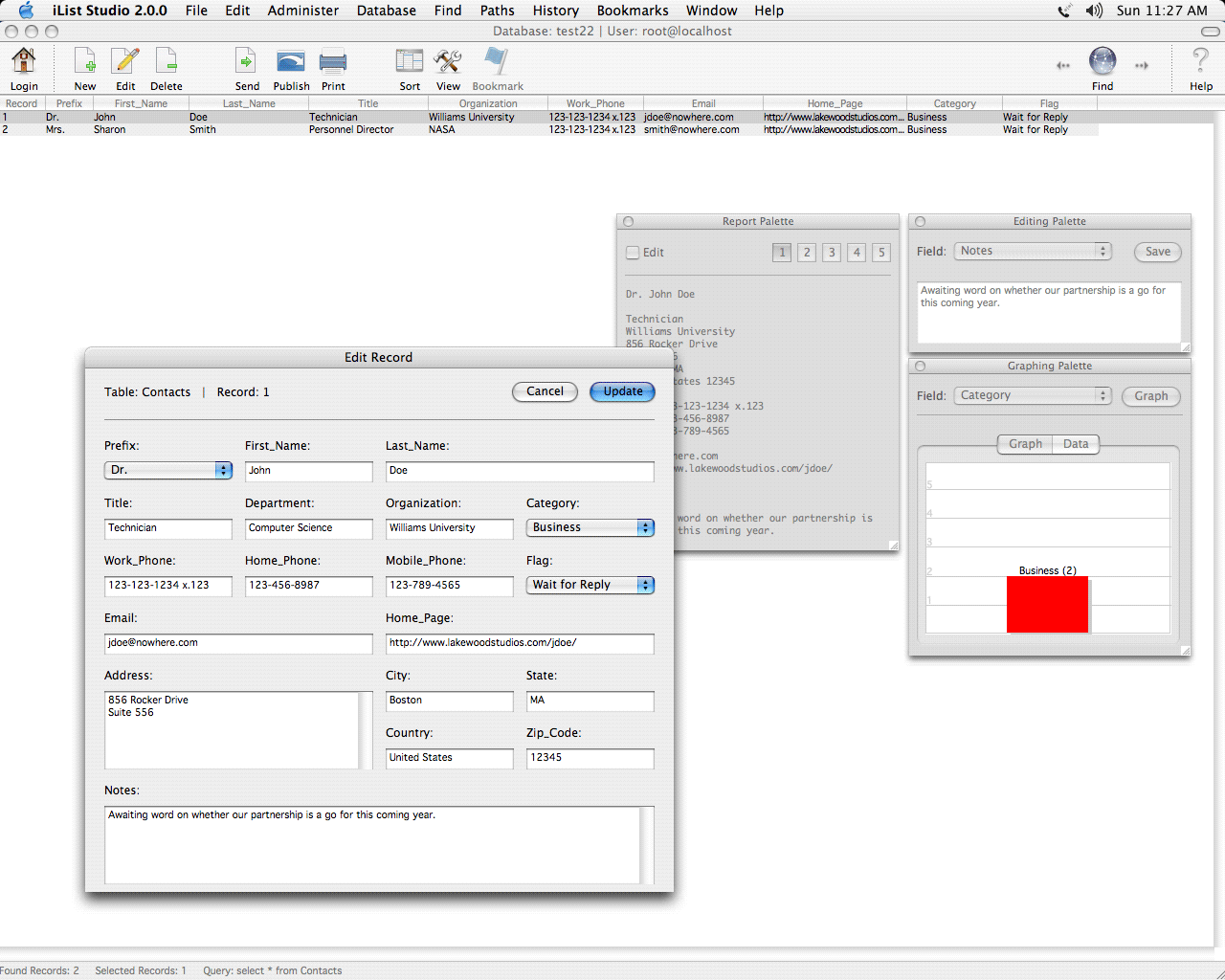Click the First_Name input field

(308, 471)
